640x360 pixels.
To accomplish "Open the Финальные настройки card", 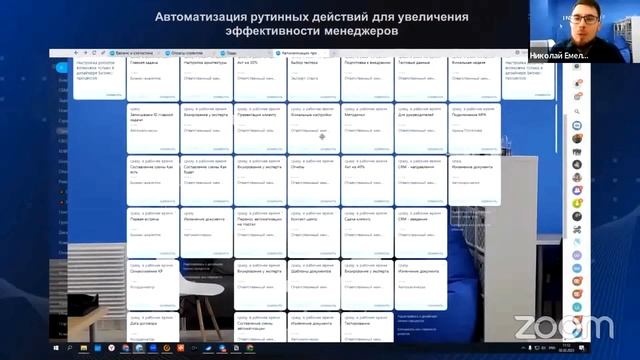I will [313, 128].
